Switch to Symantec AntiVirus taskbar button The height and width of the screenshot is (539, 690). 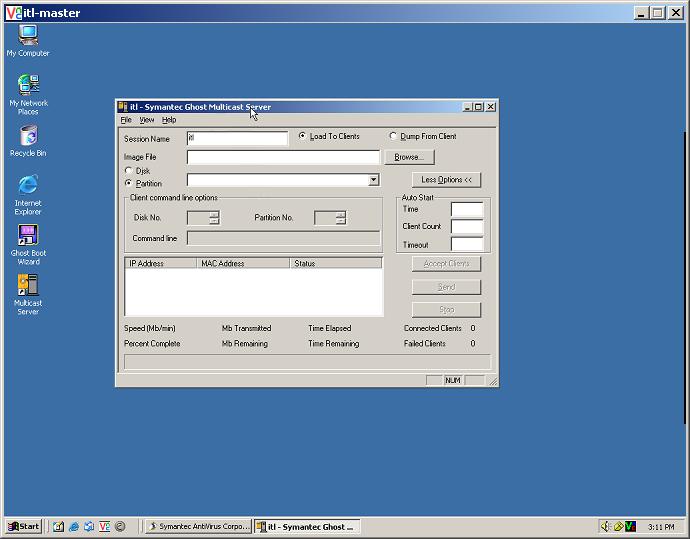pos(198,526)
